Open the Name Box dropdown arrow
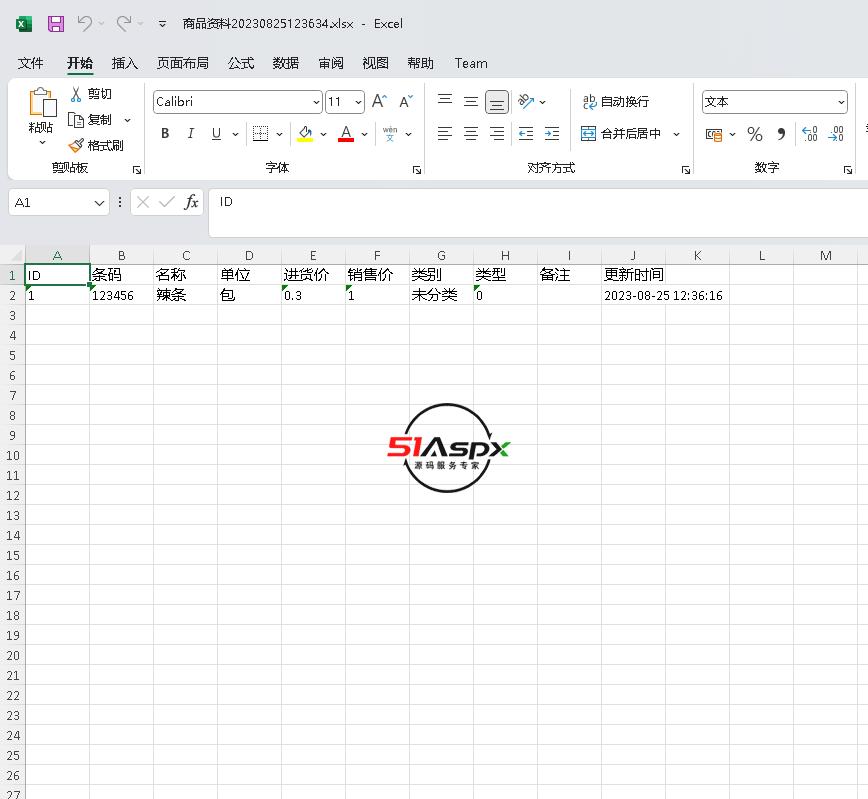The height and width of the screenshot is (799, 868). pos(99,203)
